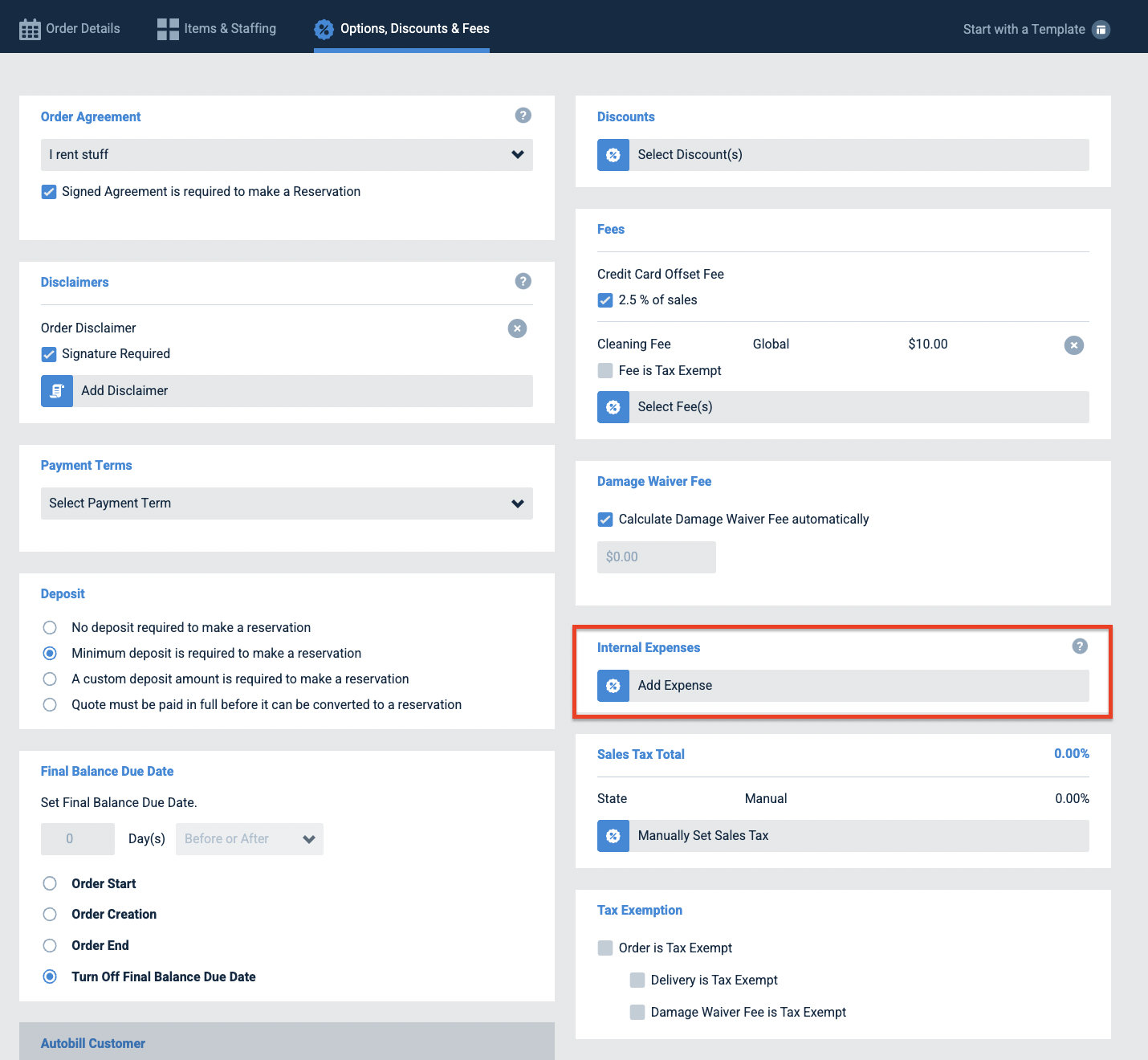Image resolution: width=1148 pixels, height=1060 pixels.
Task: Open help for Internal Expenses
Action: click(x=1081, y=646)
